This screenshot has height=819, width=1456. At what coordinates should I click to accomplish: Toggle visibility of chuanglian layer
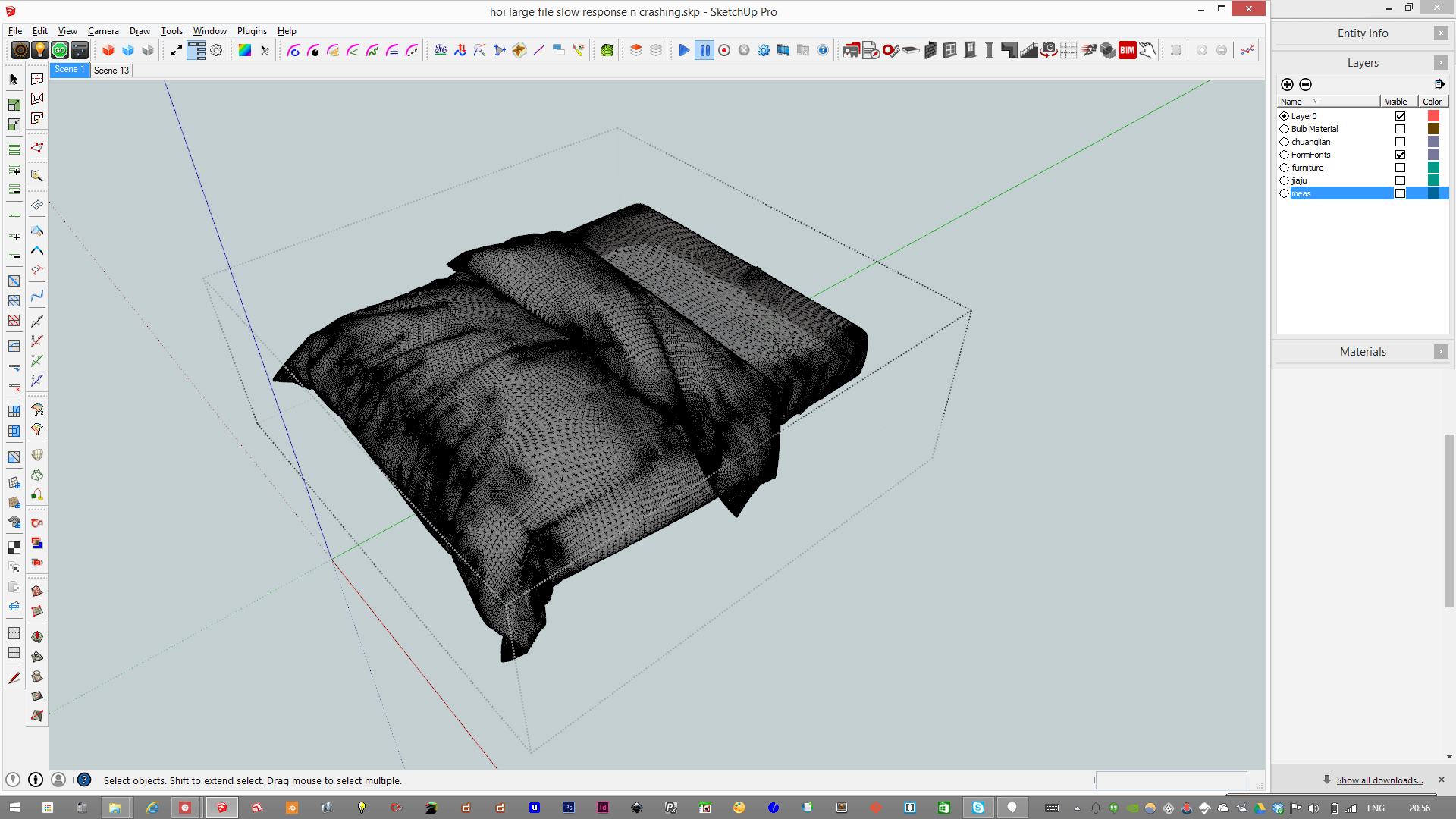coord(1400,141)
